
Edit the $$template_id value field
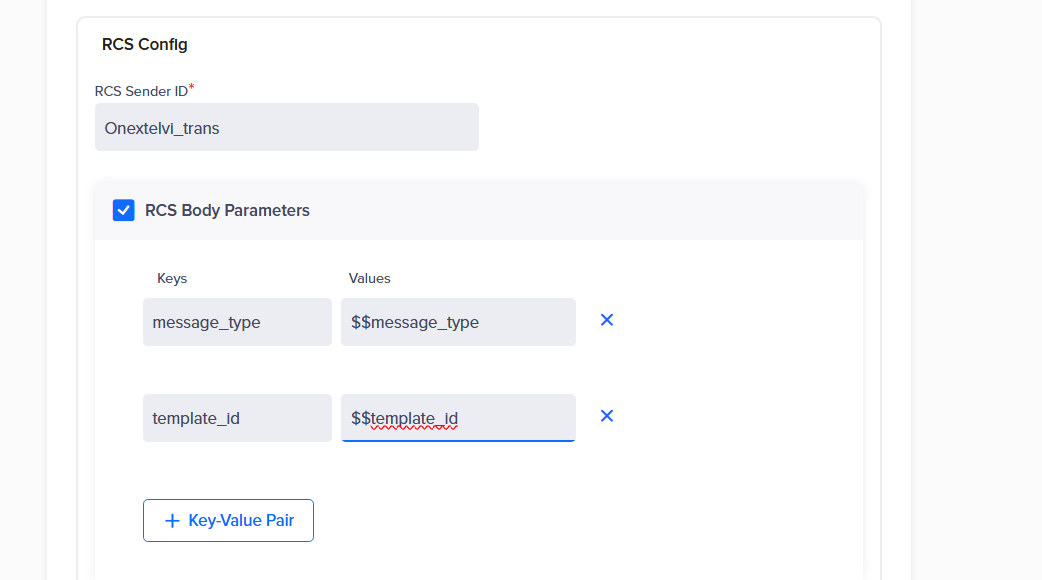(x=459, y=418)
